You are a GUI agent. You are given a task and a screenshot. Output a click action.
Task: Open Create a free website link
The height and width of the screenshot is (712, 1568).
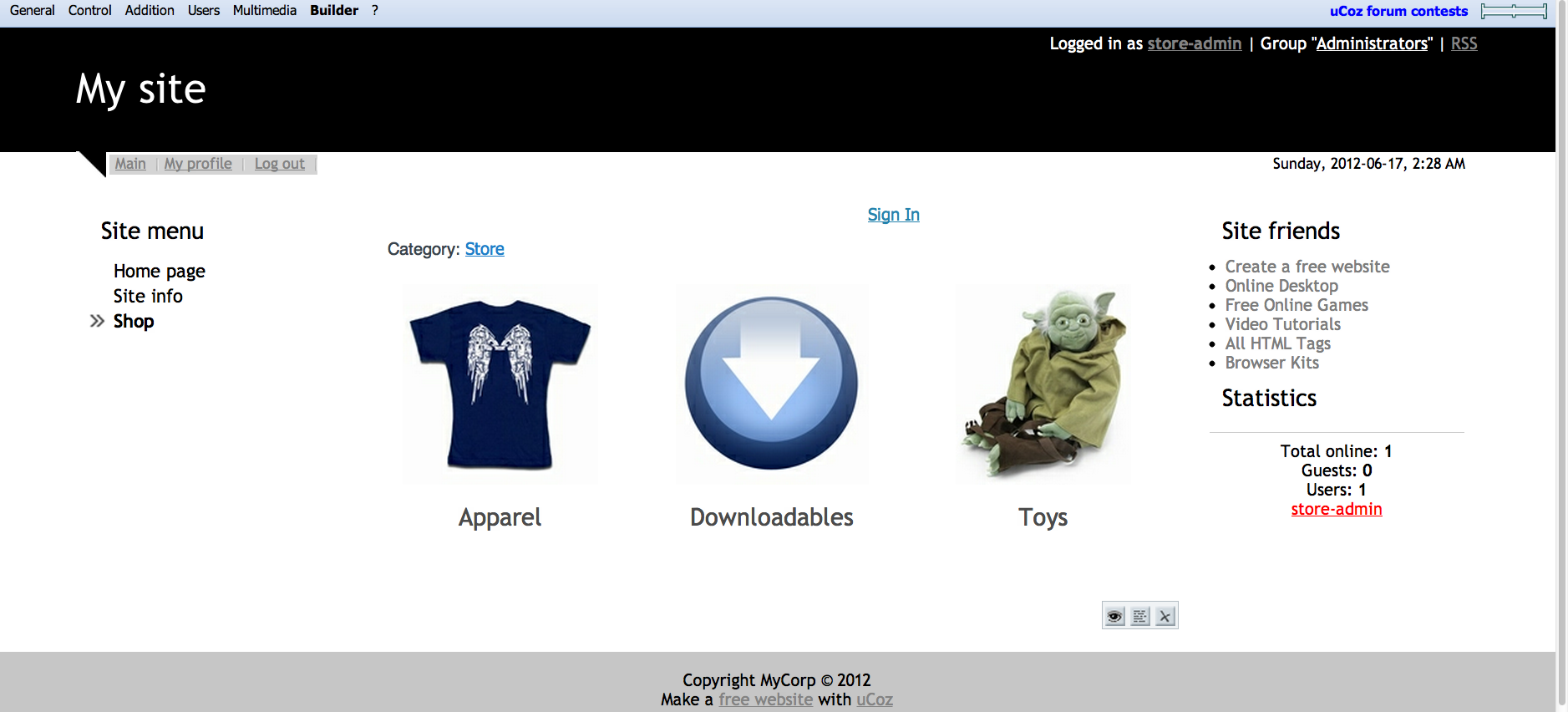[1307, 267]
